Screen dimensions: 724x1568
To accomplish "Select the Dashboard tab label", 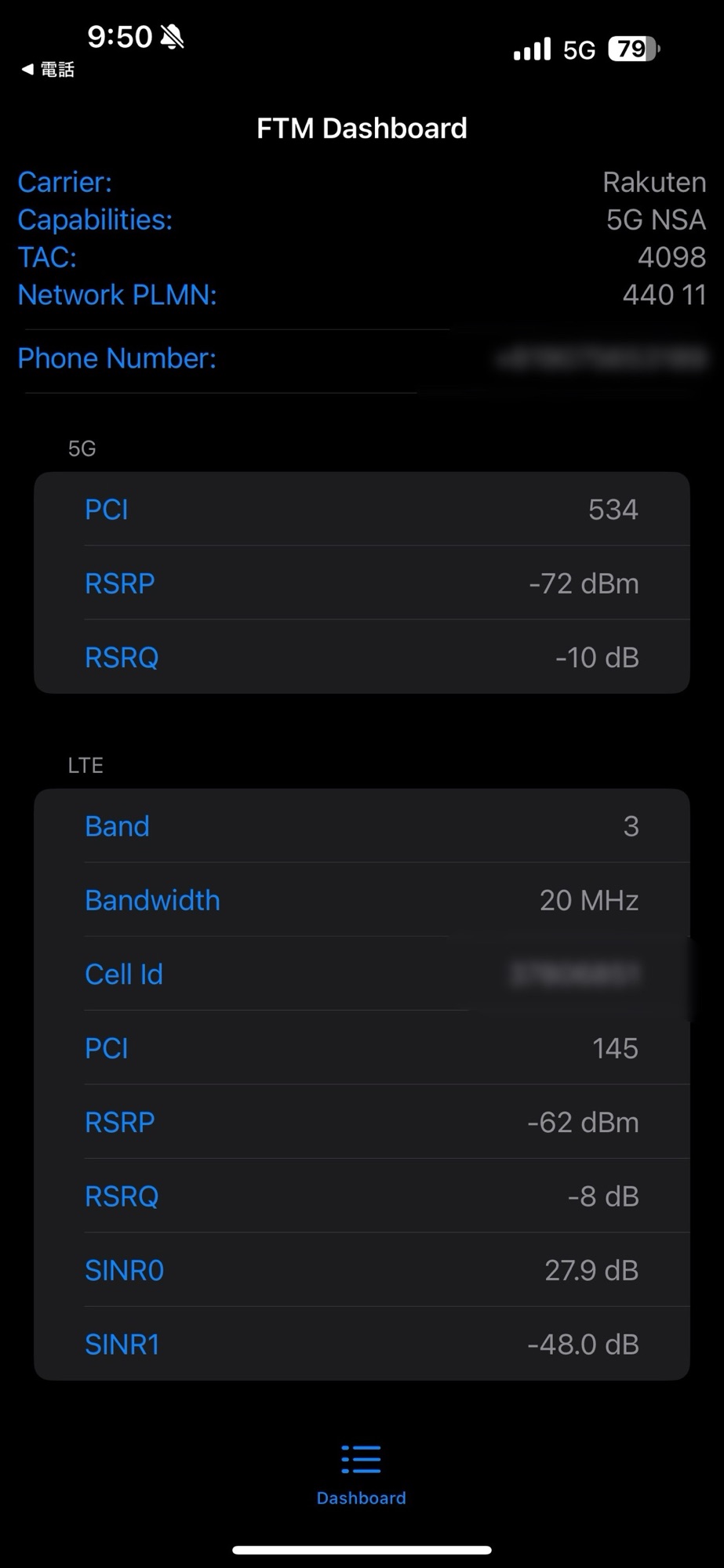I will pyautogui.click(x=361, y=1498).
